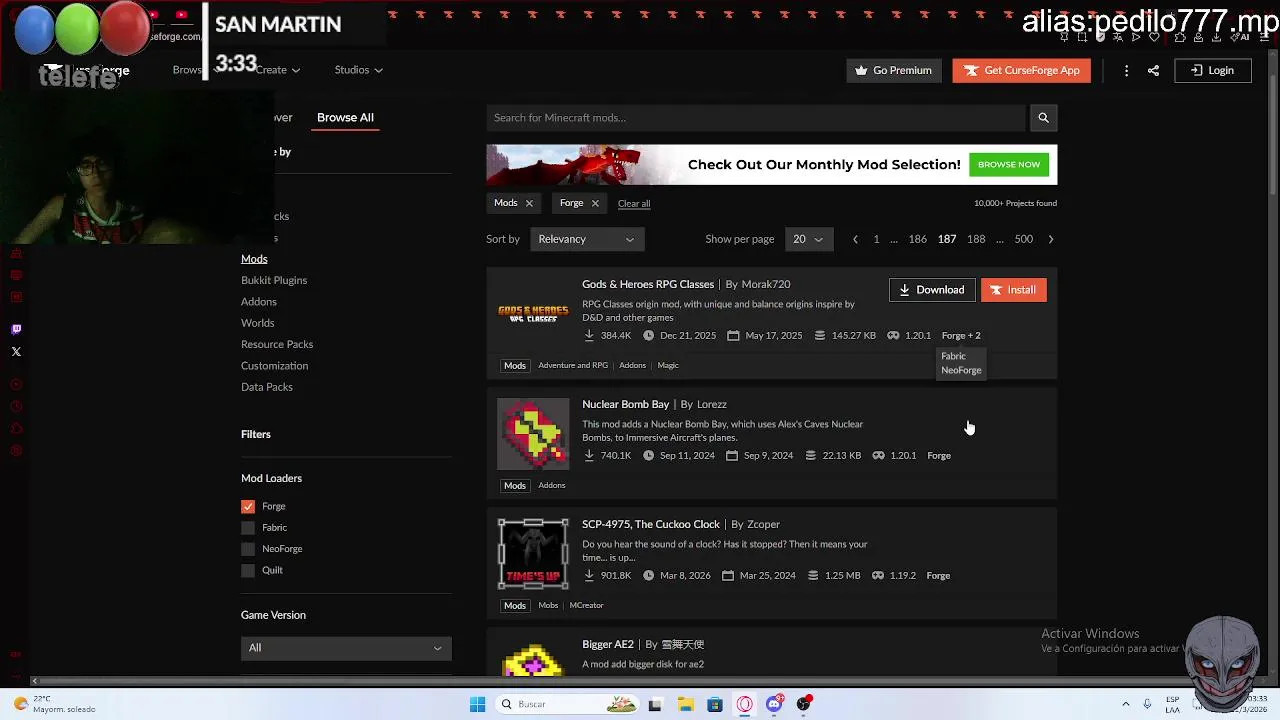
Task: Click the browser heart bookmark icon
Action: 1154,37
